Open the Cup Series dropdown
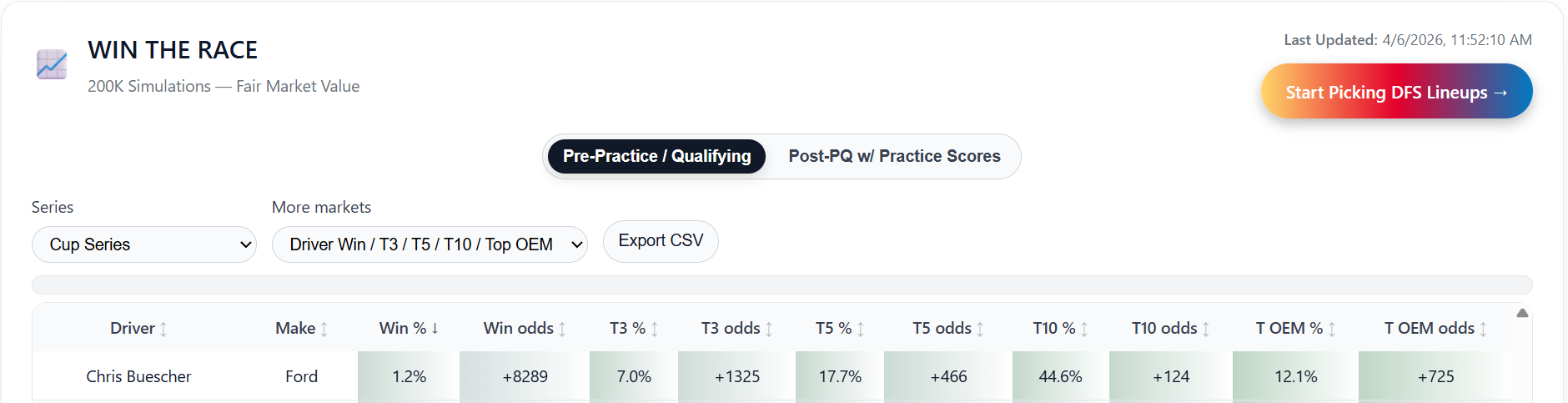This screenshot has height=403, width=1568. point(144,244)
